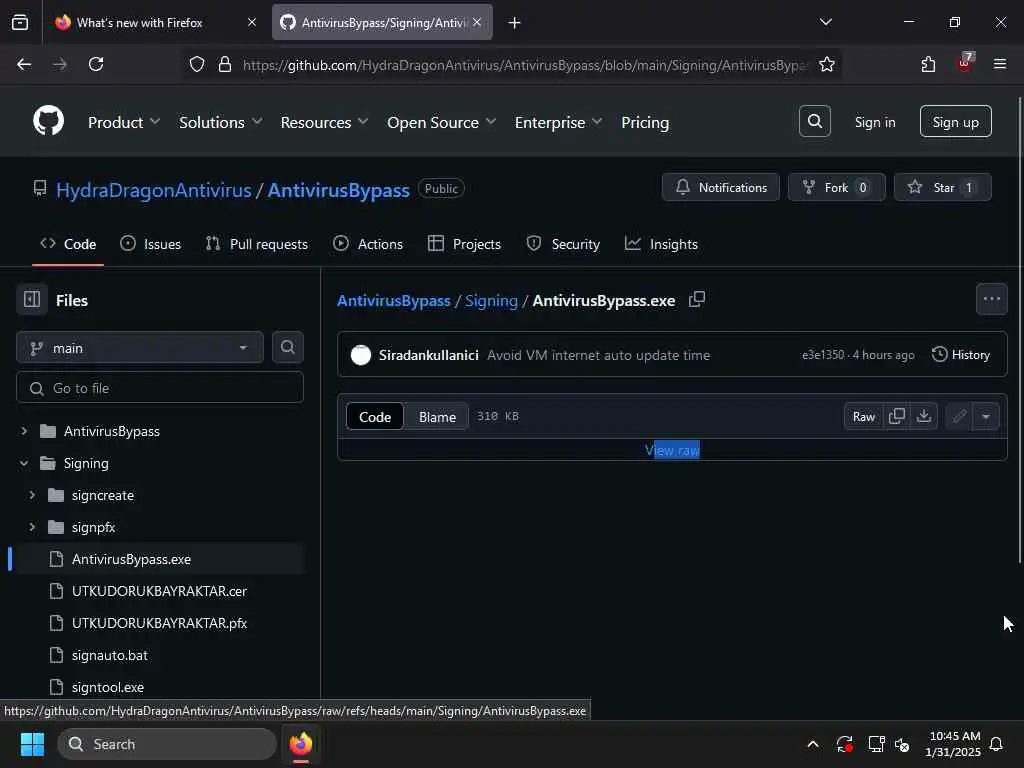Expand the Open Source menu
Viewport: 1024px width, 768px height.
point(441,122)
